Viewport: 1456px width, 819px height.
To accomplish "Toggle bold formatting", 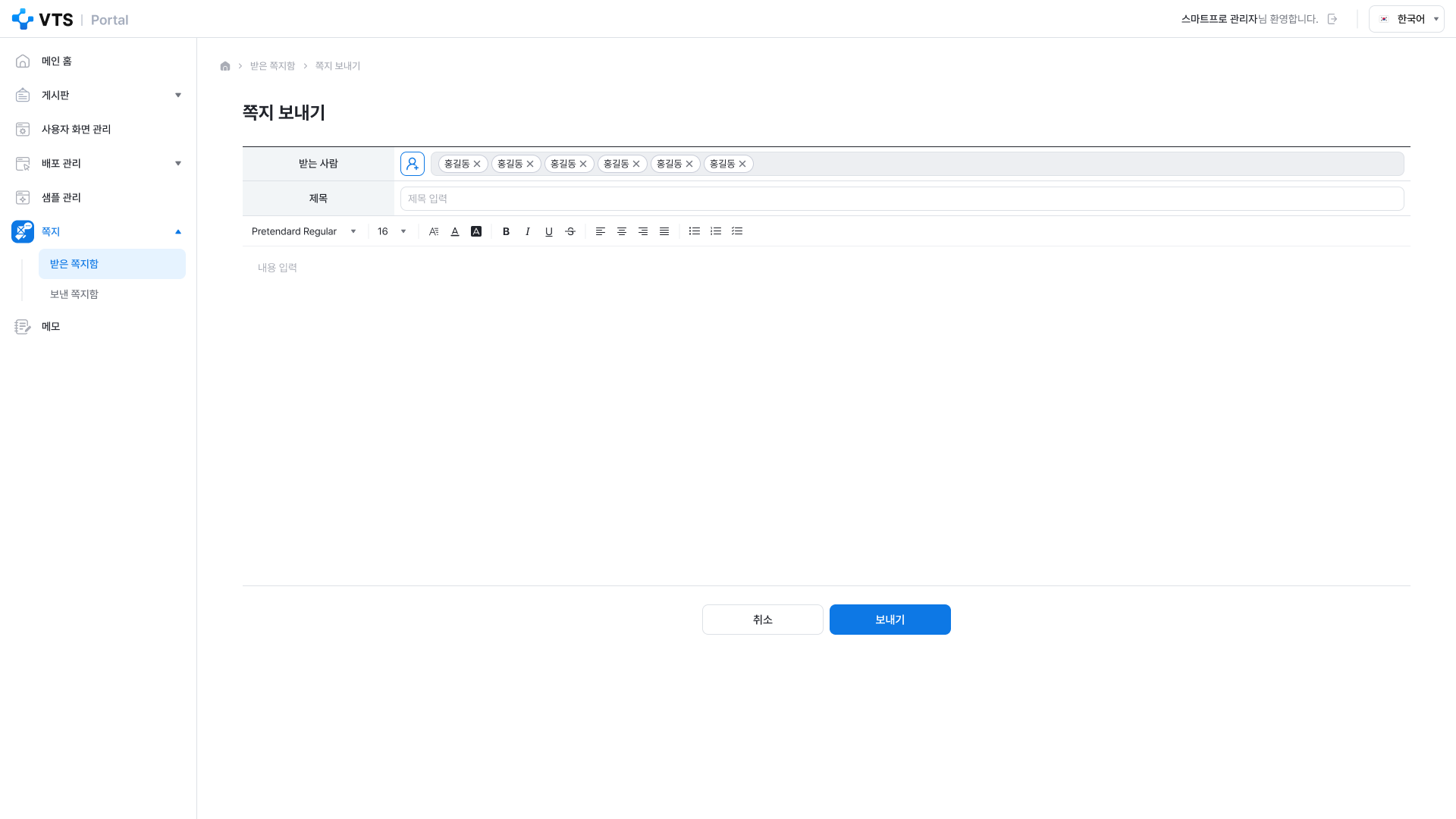I will (x=507, y=231).
